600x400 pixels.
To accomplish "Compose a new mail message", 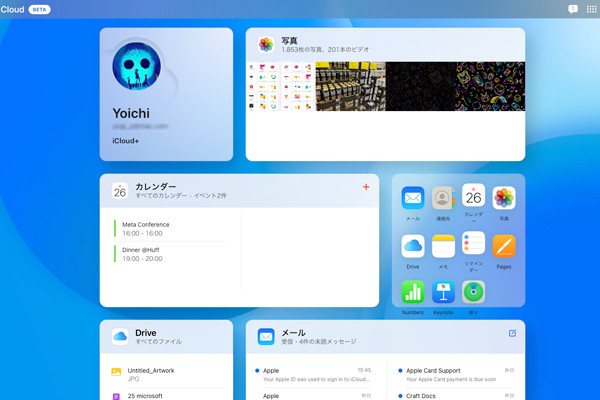I will [512, 333].
